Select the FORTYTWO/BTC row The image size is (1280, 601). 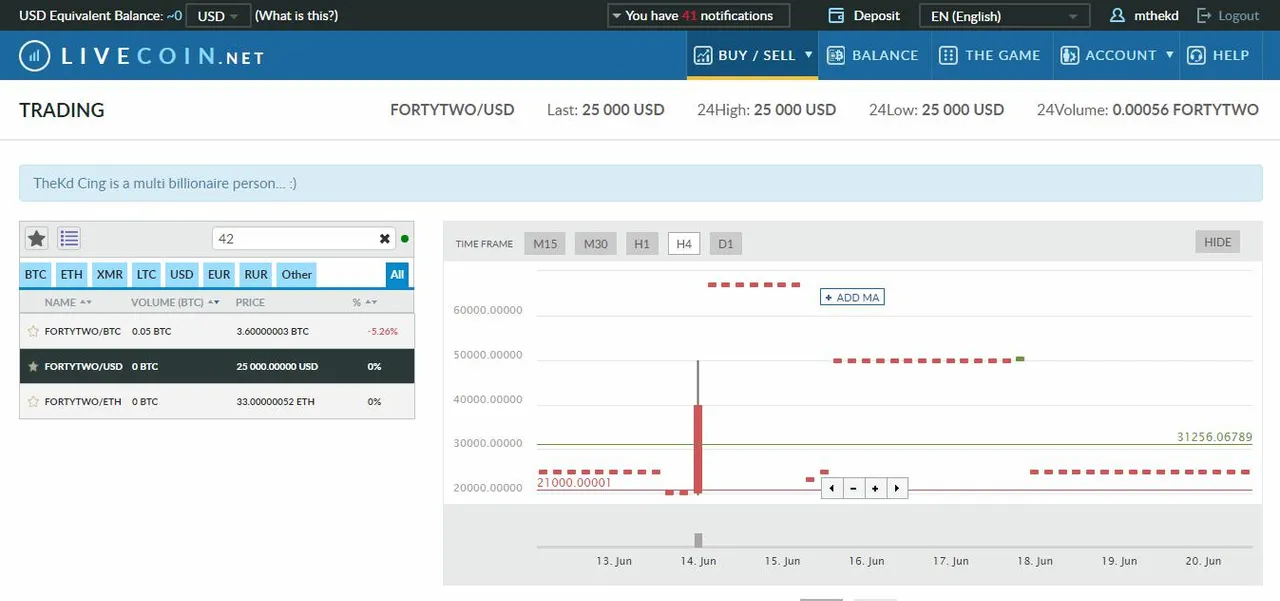pos(217,331)
